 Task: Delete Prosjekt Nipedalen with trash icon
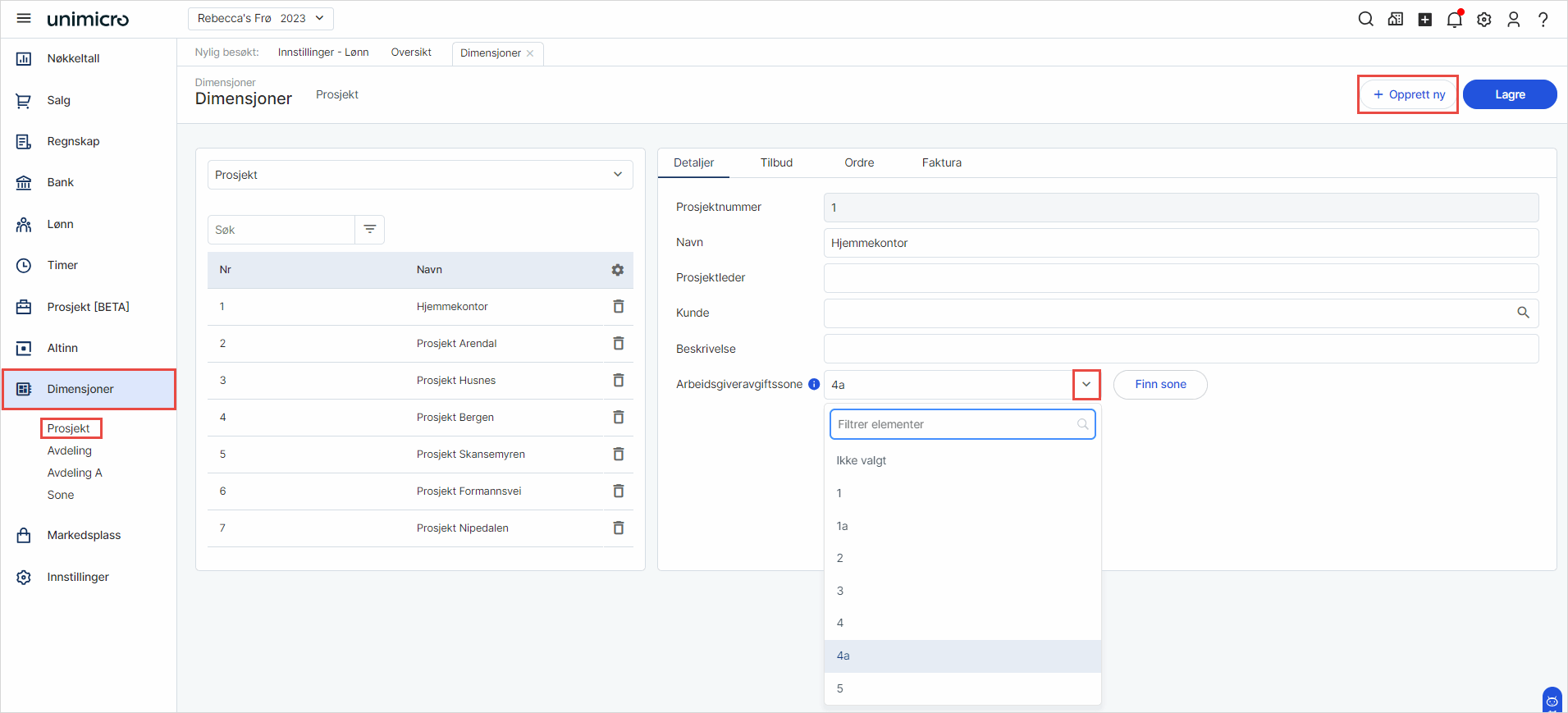(x=619, y=528)
